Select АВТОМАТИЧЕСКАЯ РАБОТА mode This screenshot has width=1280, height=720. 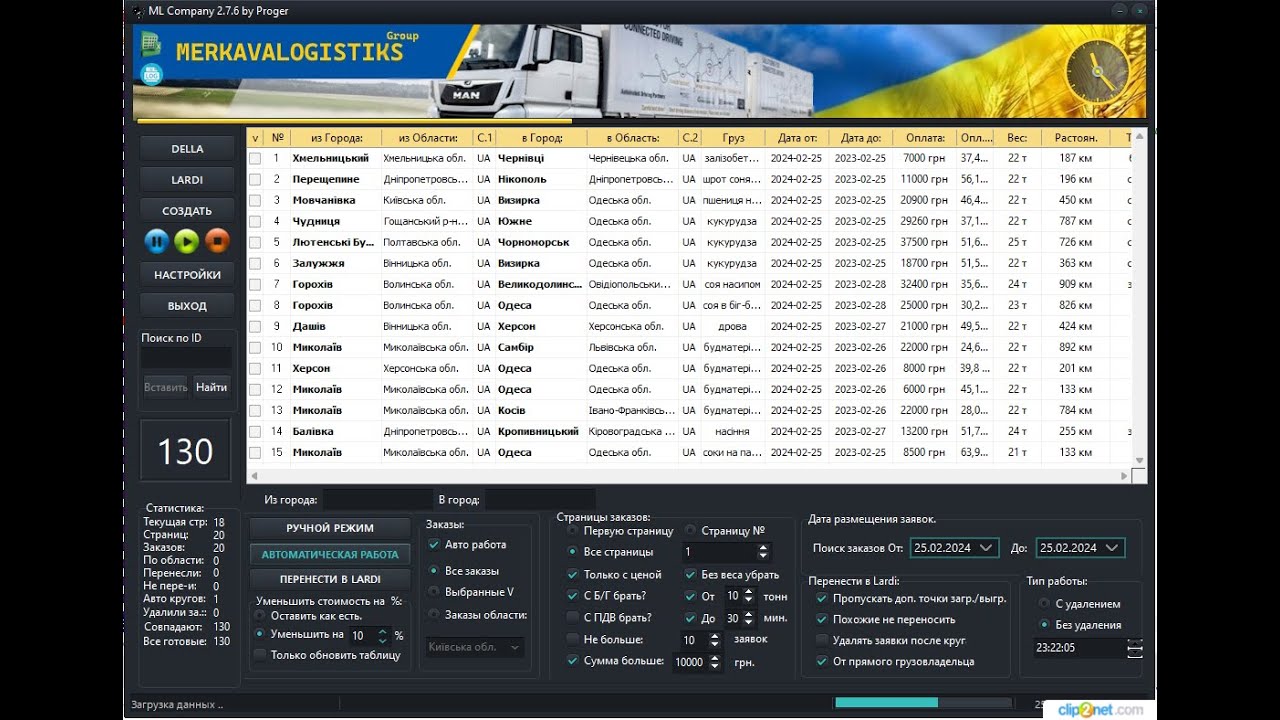click(330, 554)
